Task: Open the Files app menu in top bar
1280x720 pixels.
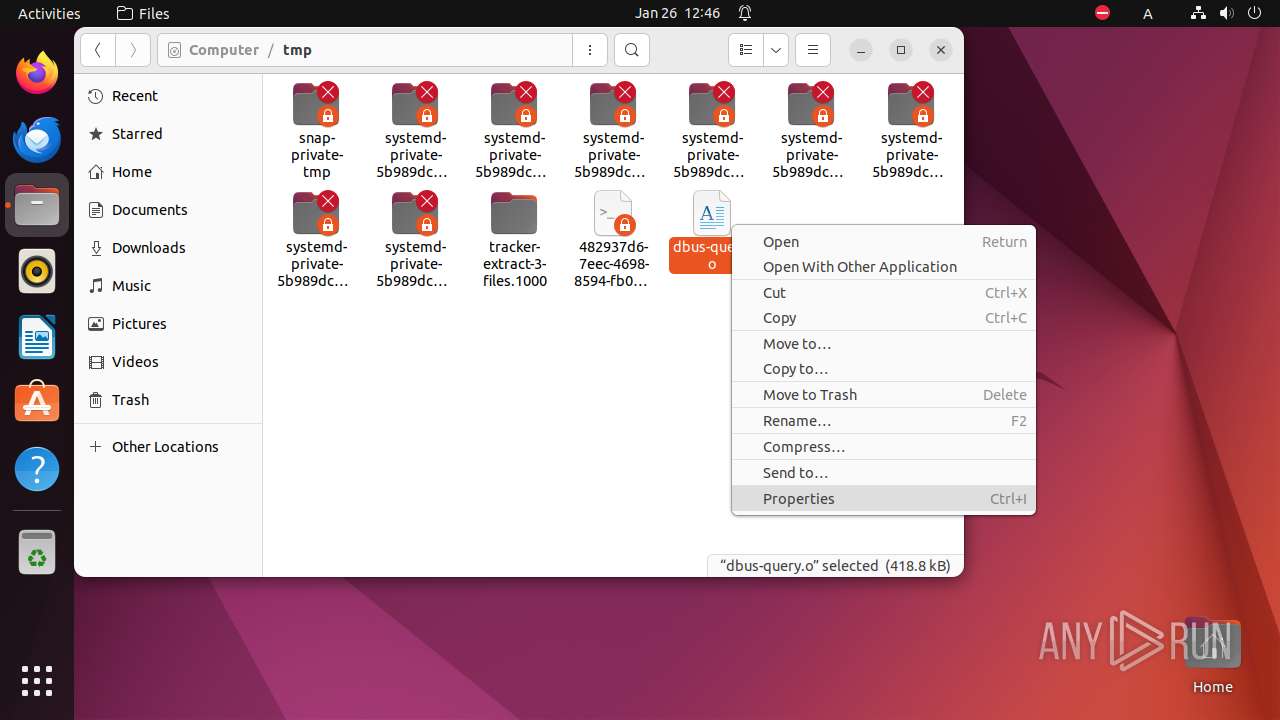Action: [x=143, y=13]
